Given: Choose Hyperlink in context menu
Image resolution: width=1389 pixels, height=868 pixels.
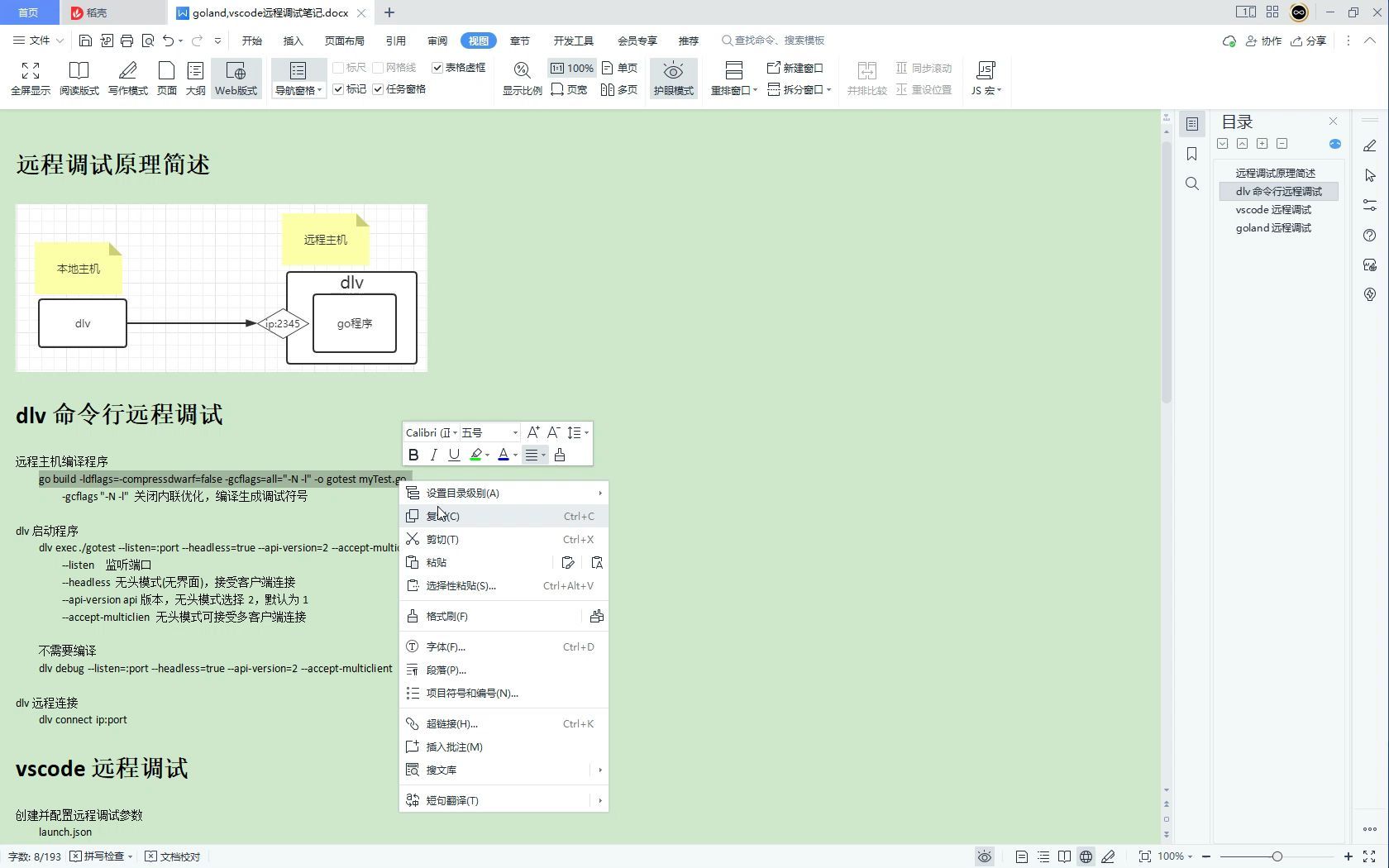Looking at the screenshot, I should 504,723.
